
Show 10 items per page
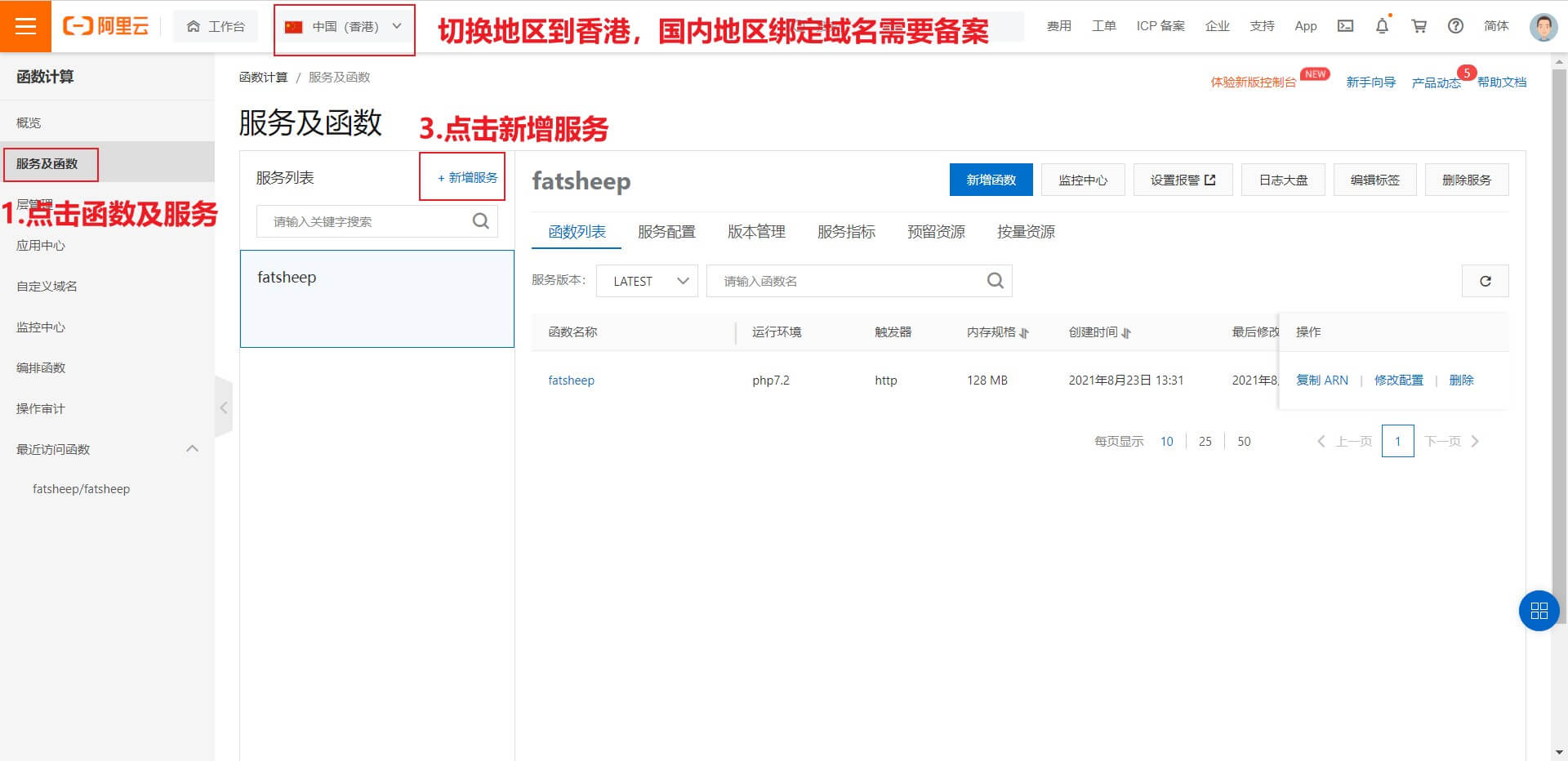click(1166, 442)
